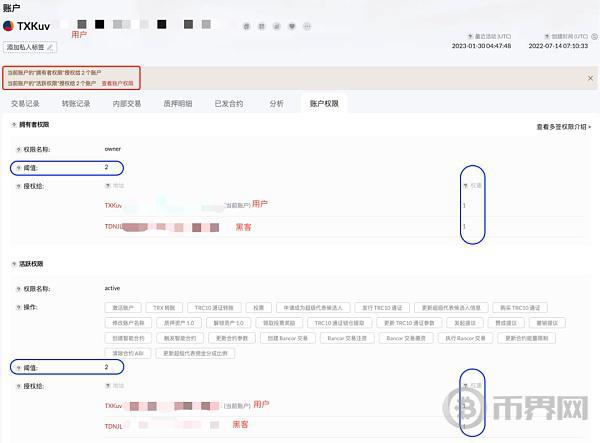
Task: Click the help icon next to 操作 label
Action: click(20, 306)
